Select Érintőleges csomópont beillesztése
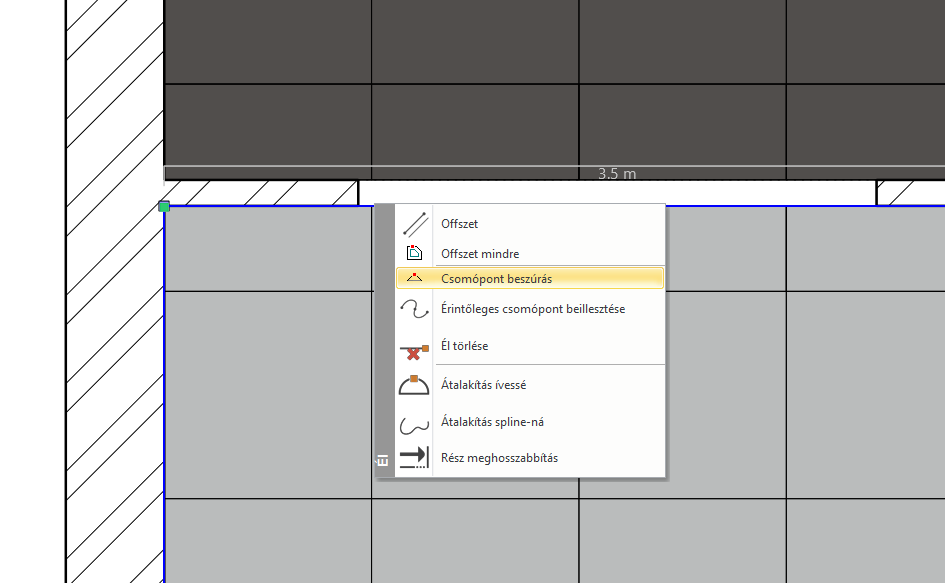The height and width of the screenshot is (583, 945). (x=530, y=309)
